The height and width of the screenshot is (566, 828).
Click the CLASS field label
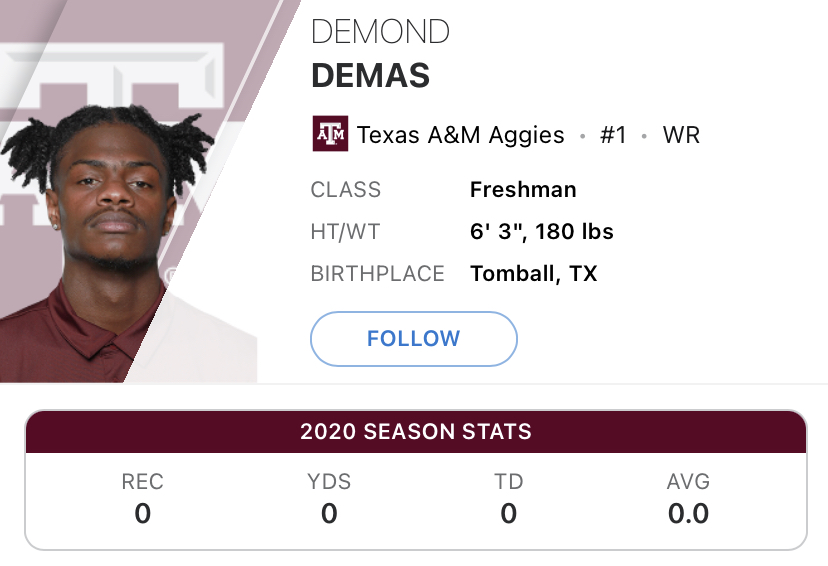pos(346,190)
